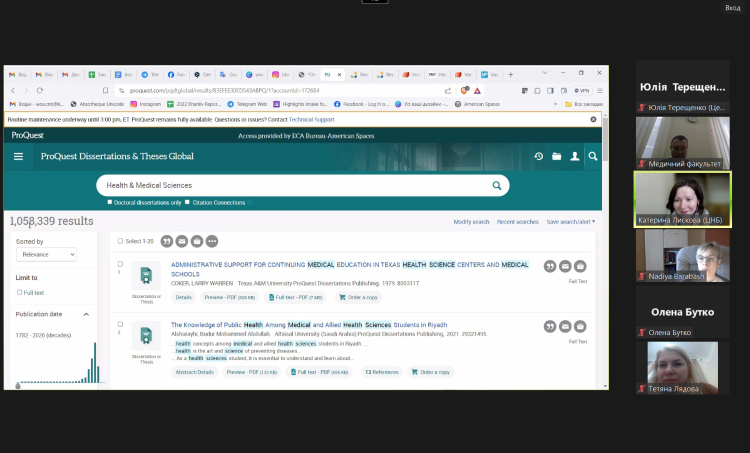The width and height of the screenshot is (750, 453).
Task: Print the Knowledge of Public Health result
Action: click(580, 327)
